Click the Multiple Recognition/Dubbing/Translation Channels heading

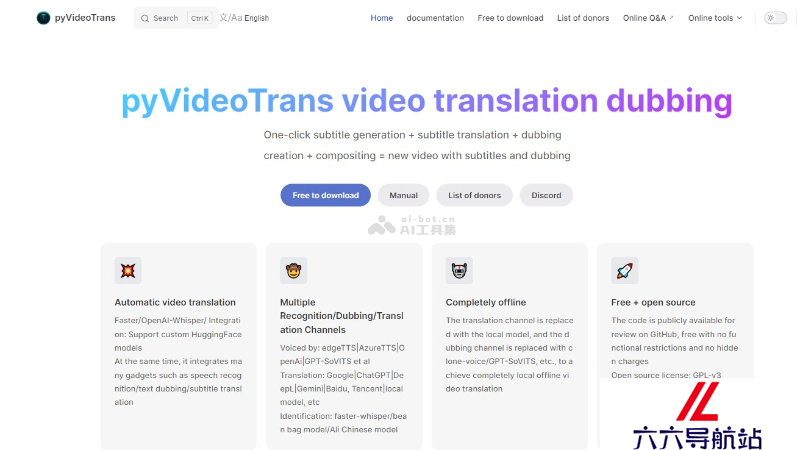point(342,316)
